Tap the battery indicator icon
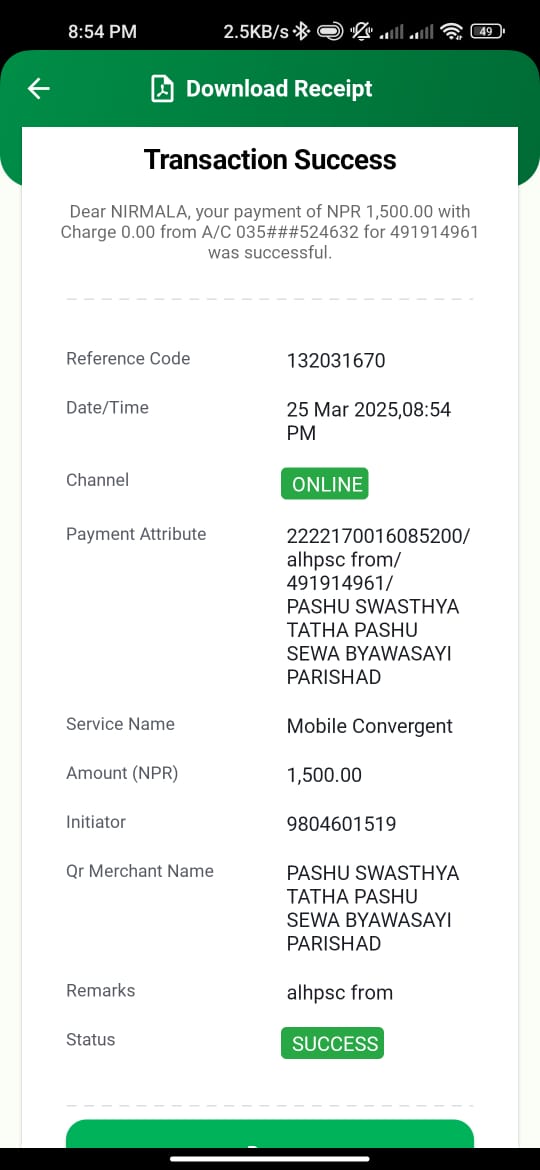 [x=487, y=31]
